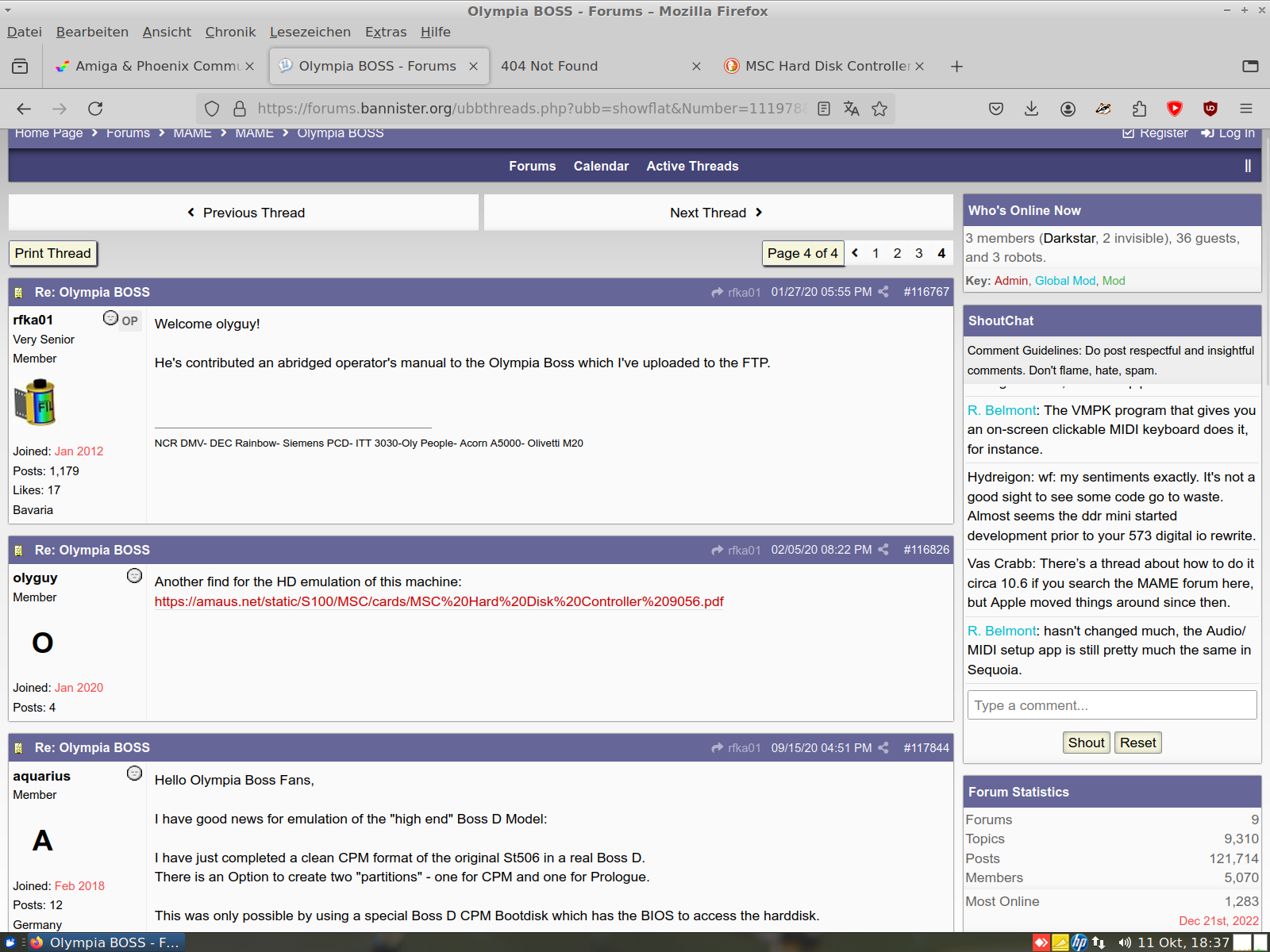This screenshot has height=952, width=1270.
Task: Click Forums in forum navigation bar
Action: pyautogui.click(x=533, y=166)
